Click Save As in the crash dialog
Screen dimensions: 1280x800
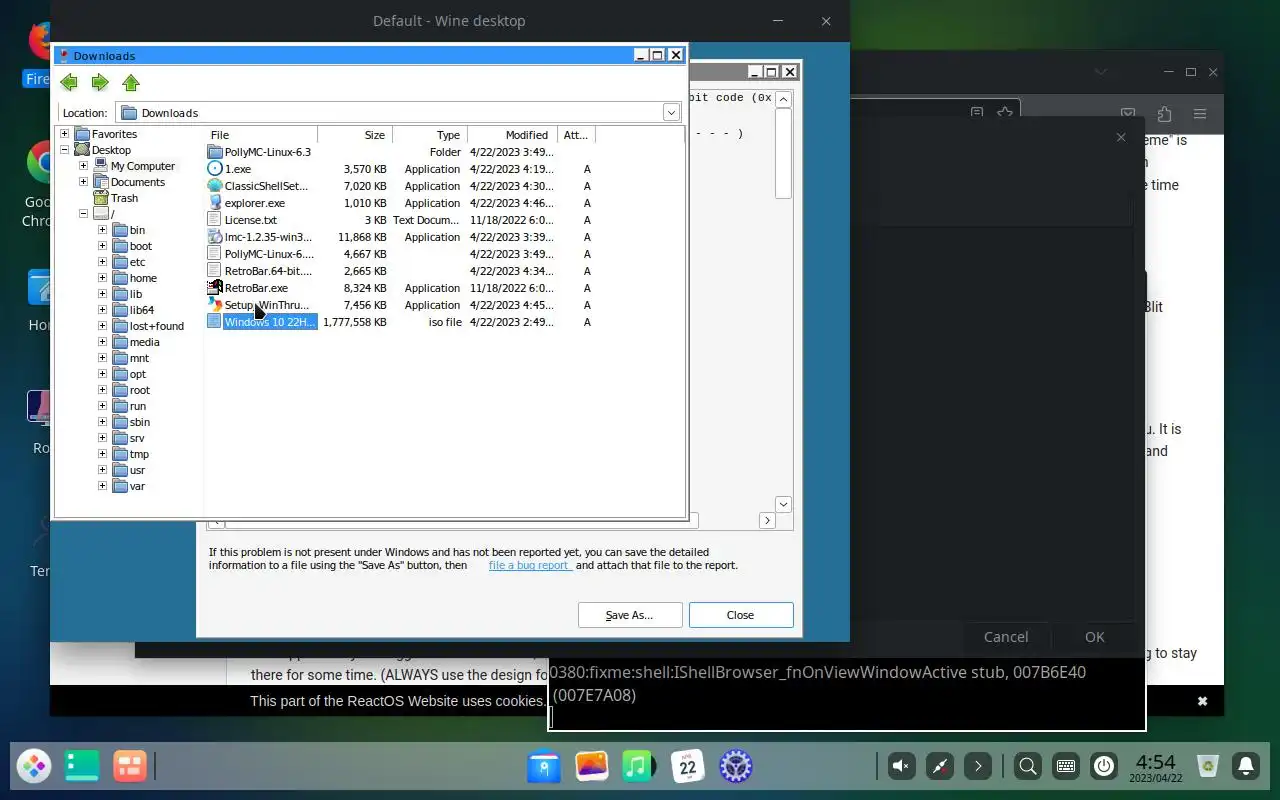tap(630, 615)
